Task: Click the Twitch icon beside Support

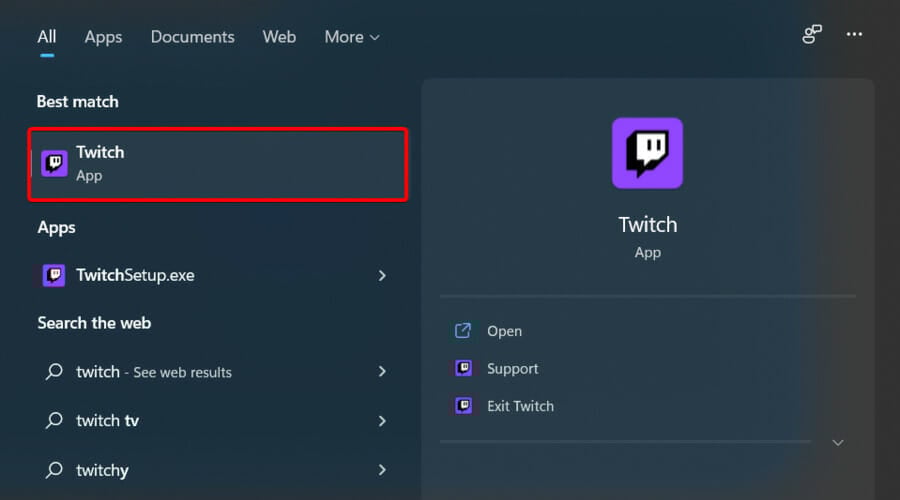Action: [463, 368]
